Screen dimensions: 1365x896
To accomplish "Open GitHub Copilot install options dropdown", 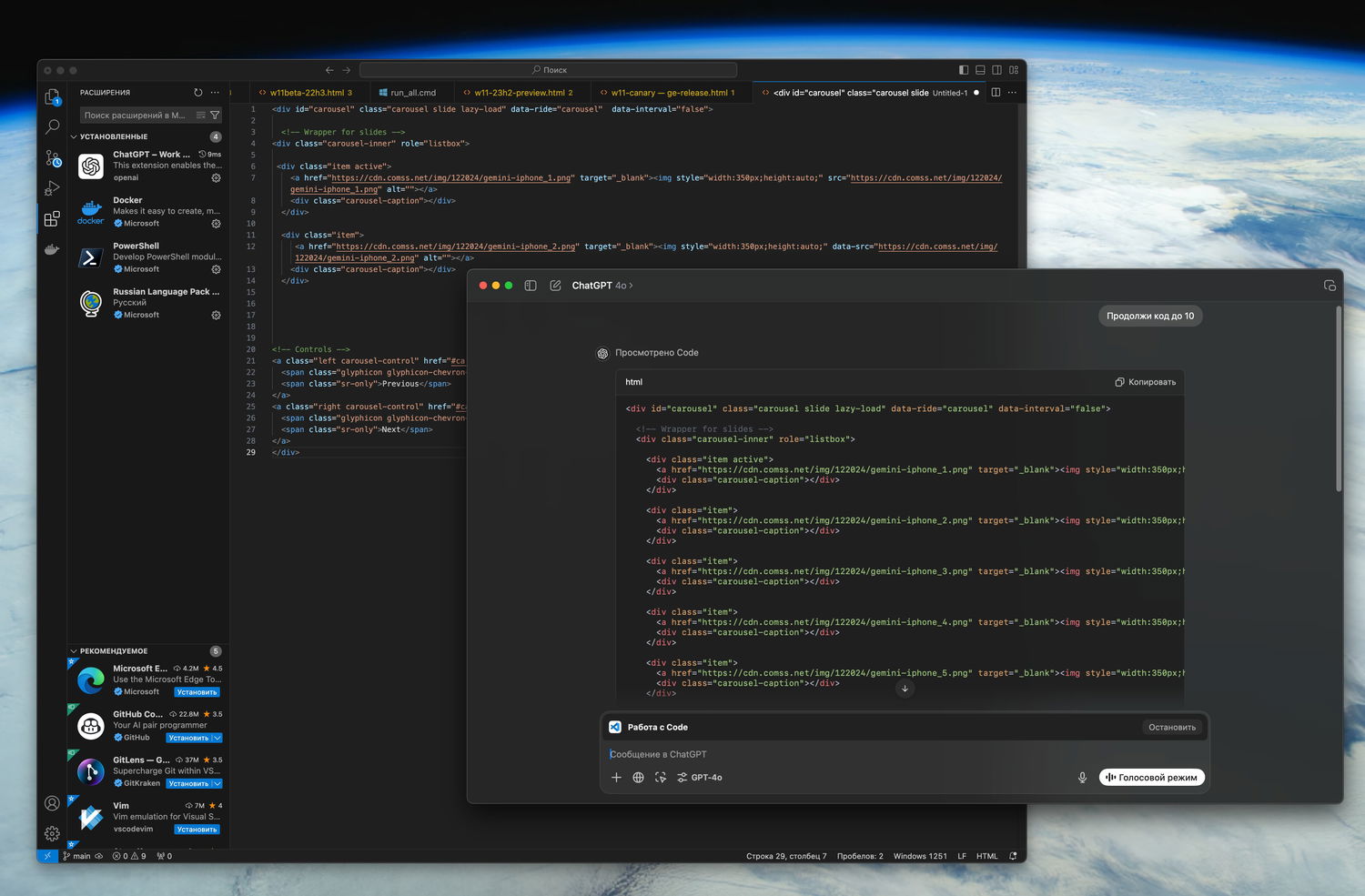I will (217, 738).
